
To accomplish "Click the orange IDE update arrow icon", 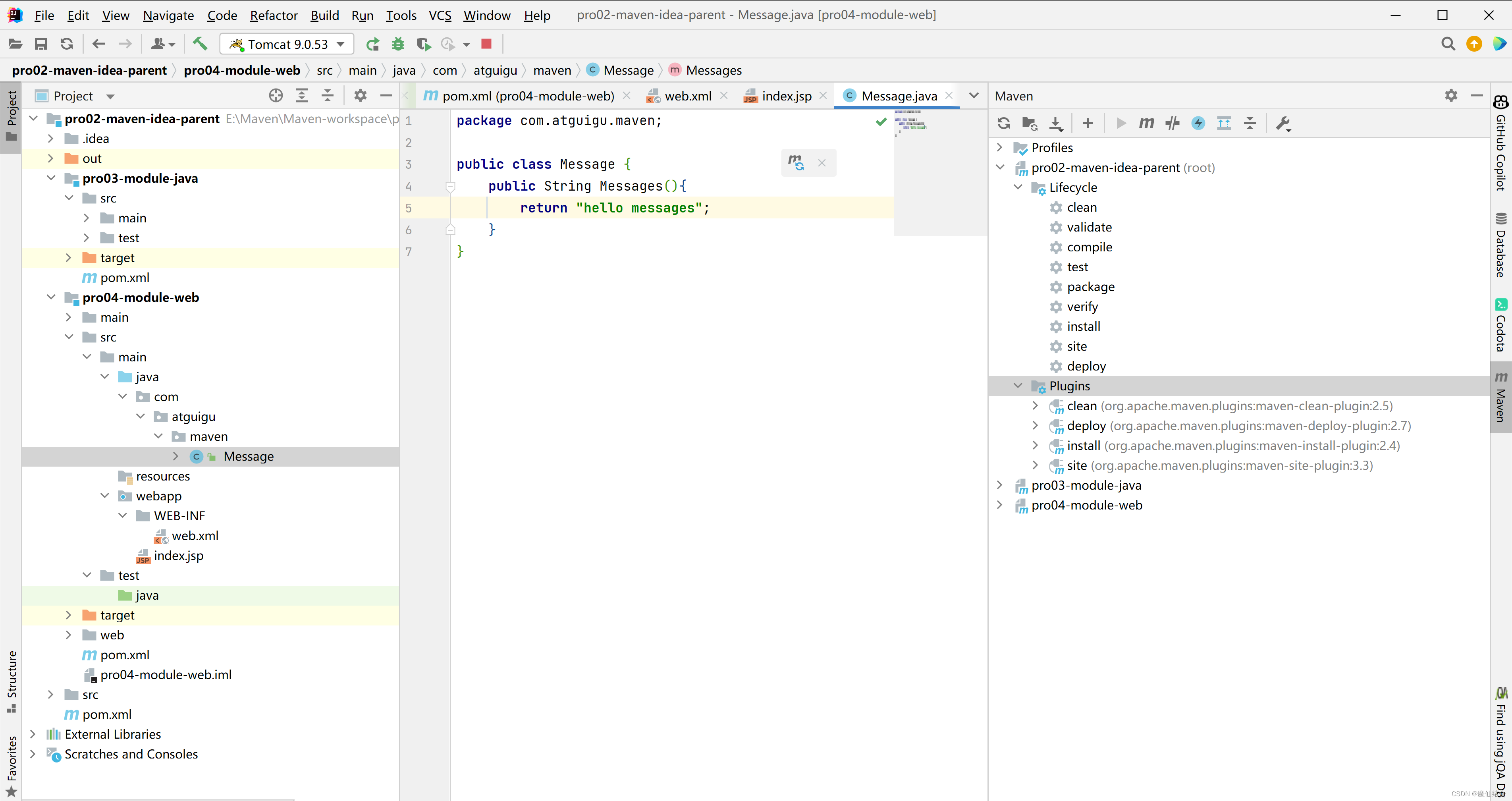I will point(1474,44).
